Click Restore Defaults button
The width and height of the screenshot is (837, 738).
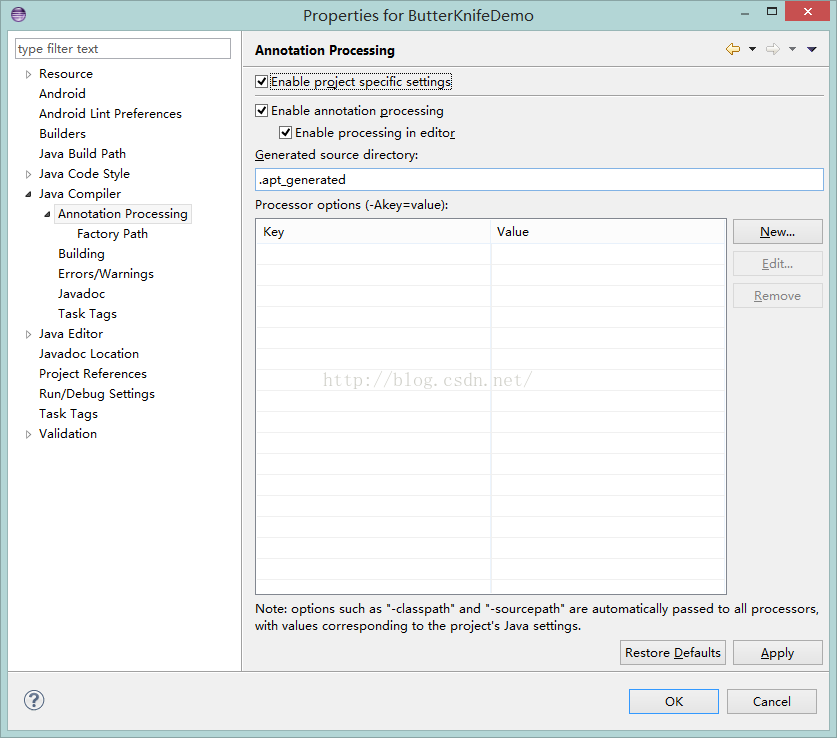[673, 653]
